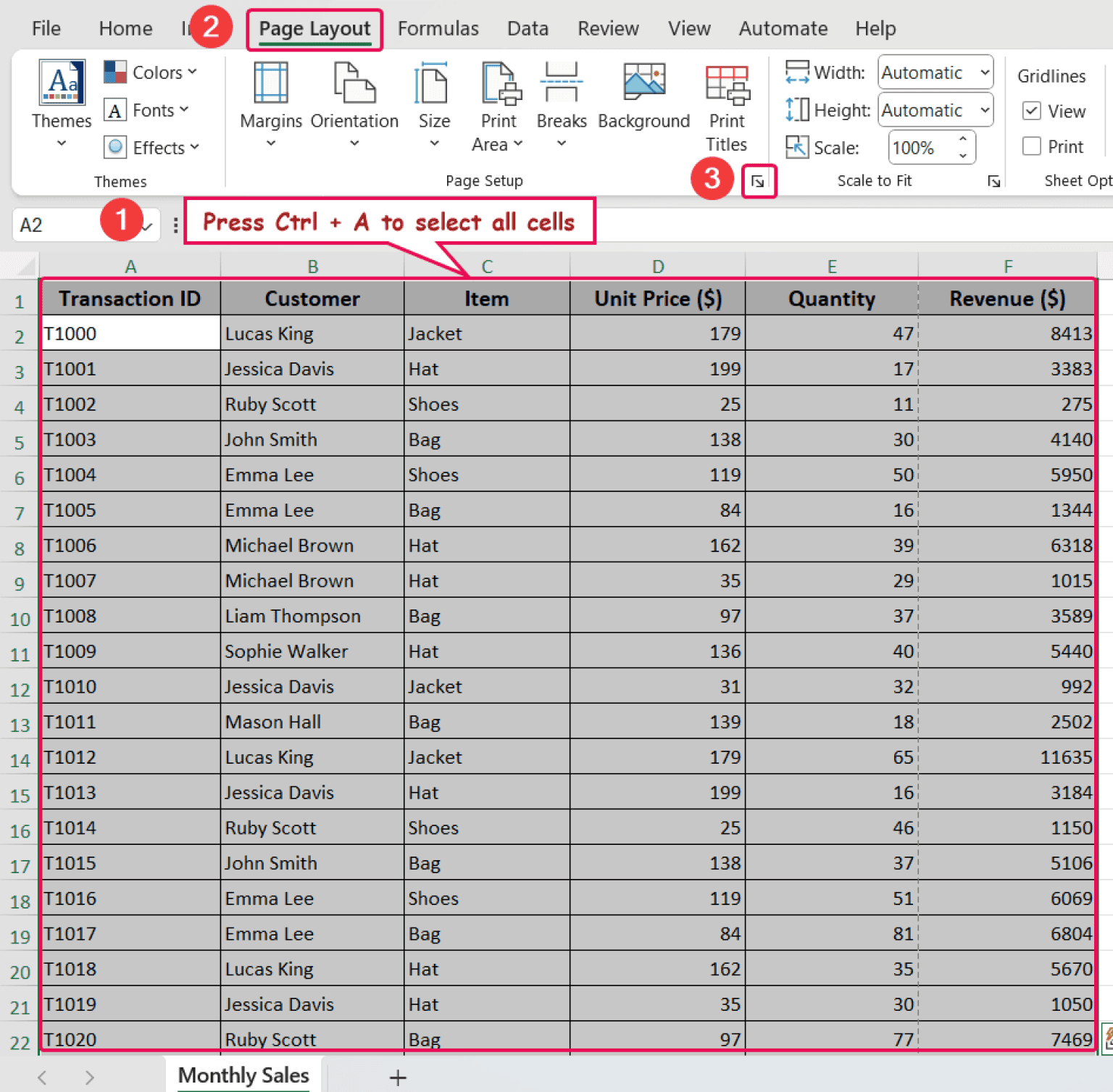This screenshot has height=1092, width=1113.
Task: Switch to the Formulas ribbon tab
Action: 438,28
